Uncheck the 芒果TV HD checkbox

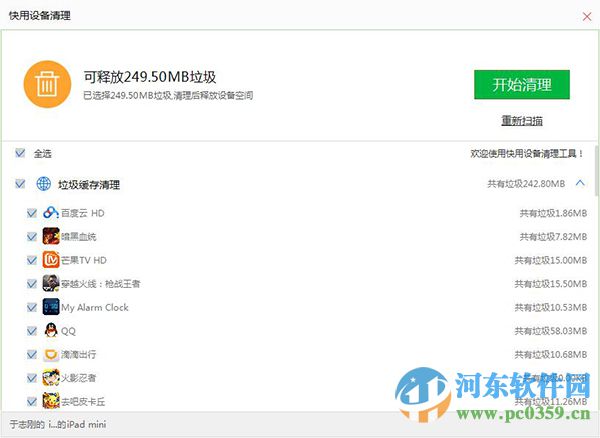pyautogui.click(x=32, y=261)
